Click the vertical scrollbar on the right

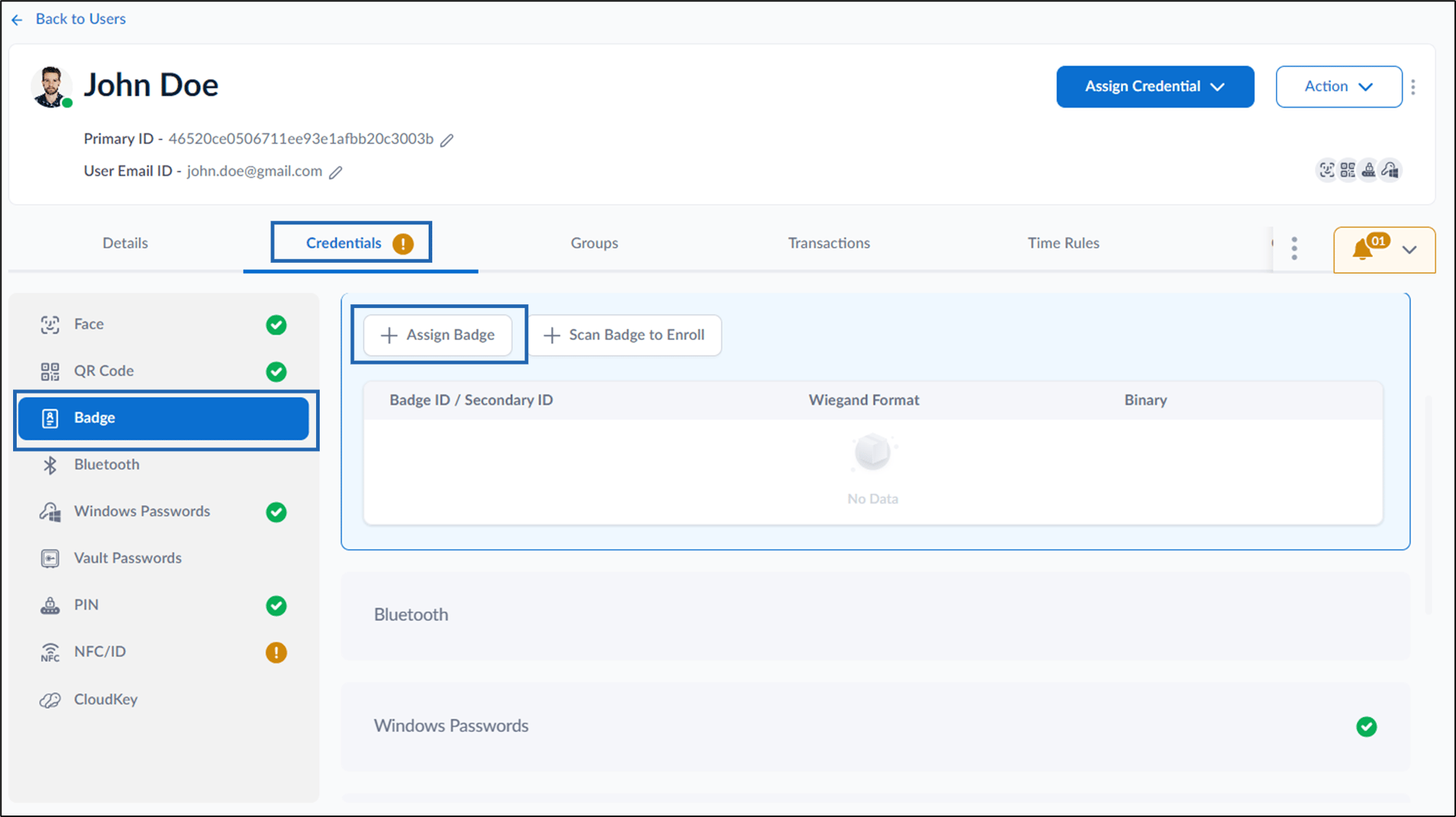pyautogui.click(x=1428, y=505)
